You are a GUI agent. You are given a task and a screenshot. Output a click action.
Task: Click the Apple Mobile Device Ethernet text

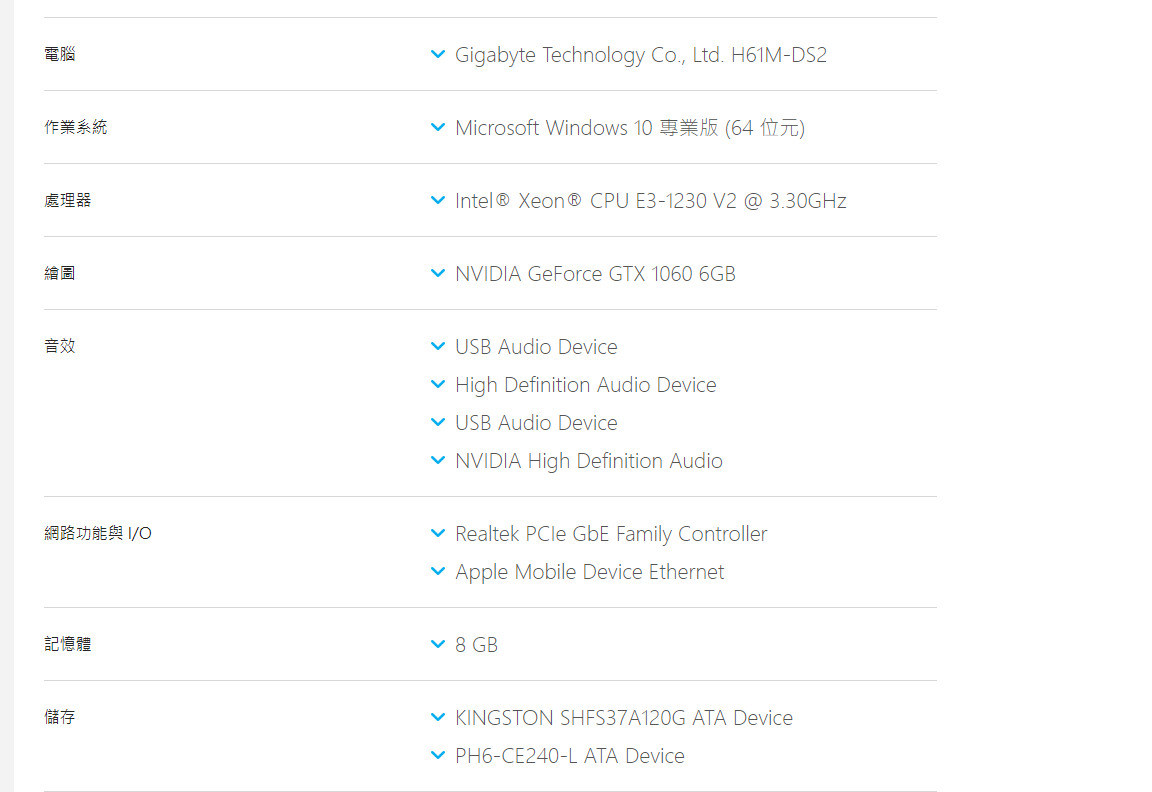point(589,572)
